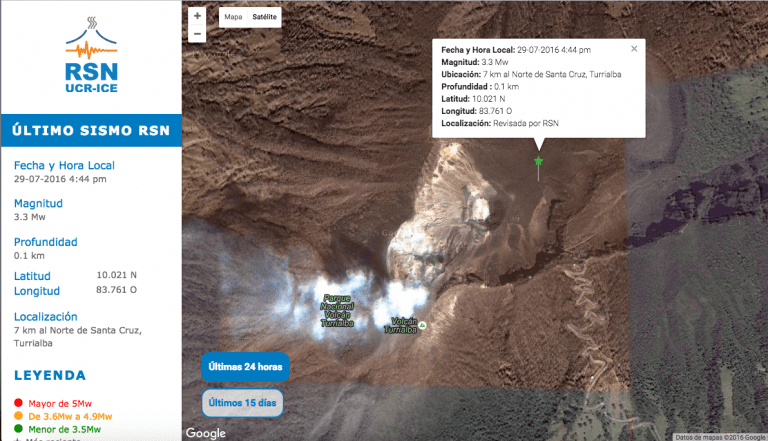Select the Magnitud heading in sidebar

[x=38, y=203]
